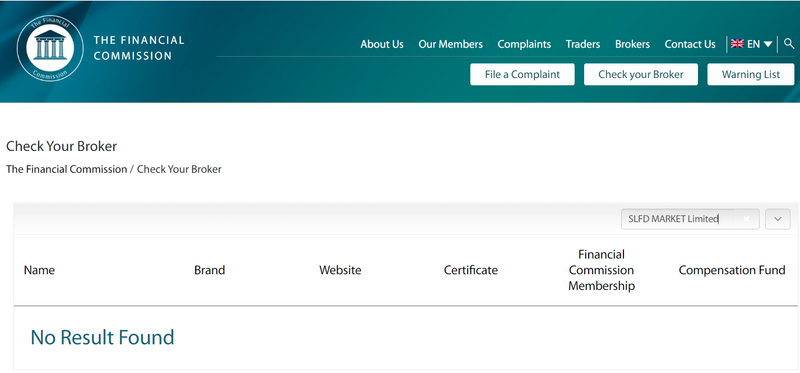Clear the broker search field with the x
This screenshot has width=800, height=373.
746,219
